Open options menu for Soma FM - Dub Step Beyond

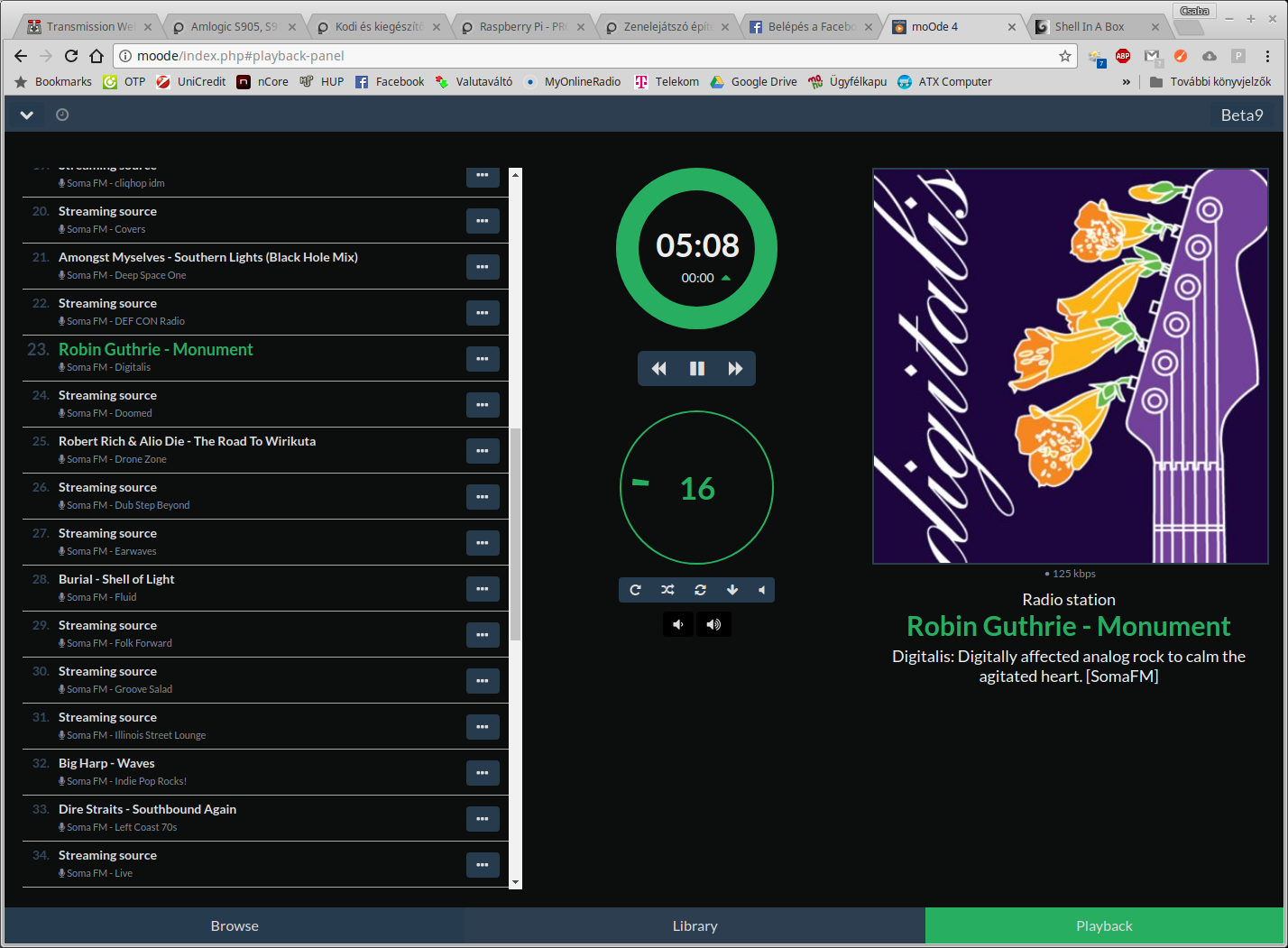click(x=483, y=497)
